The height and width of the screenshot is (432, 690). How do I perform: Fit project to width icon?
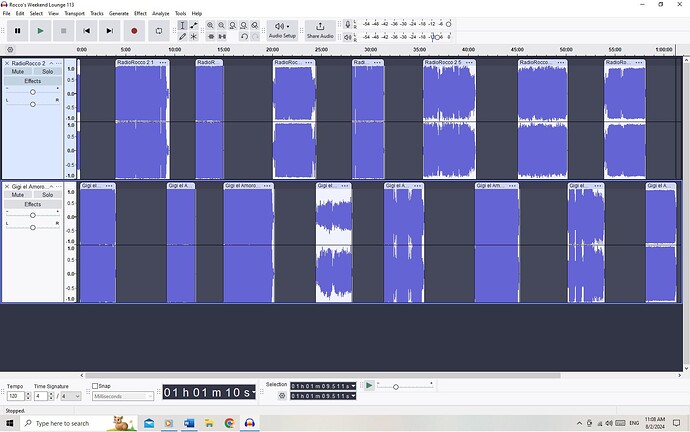pyautogui.click(x=243, y=26)
